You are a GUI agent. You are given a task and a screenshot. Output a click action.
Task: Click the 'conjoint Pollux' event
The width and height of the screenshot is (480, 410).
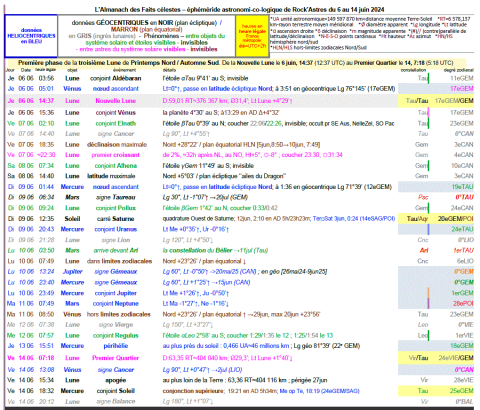pos(116,208)
